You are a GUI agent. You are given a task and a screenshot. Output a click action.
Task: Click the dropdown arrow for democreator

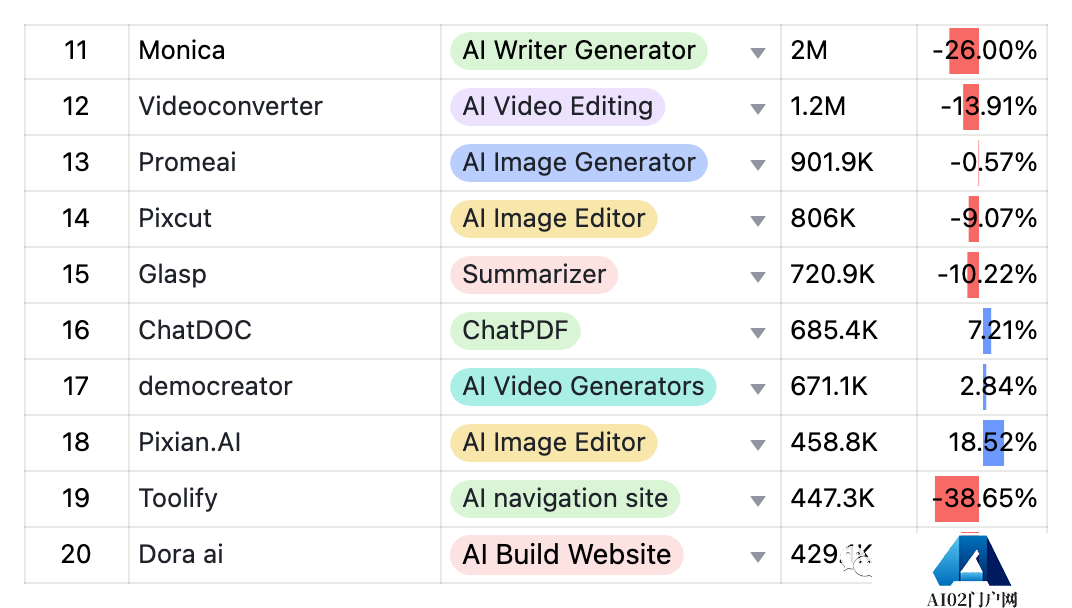[x=758, y=389]
